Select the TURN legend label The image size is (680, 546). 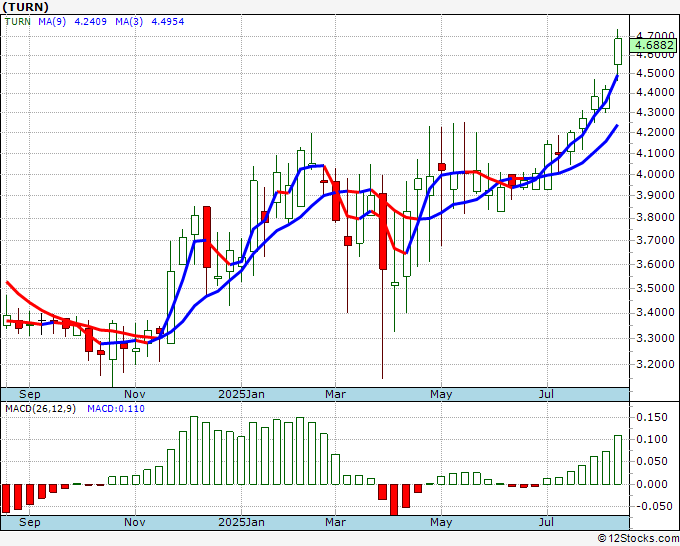(18, 21)
